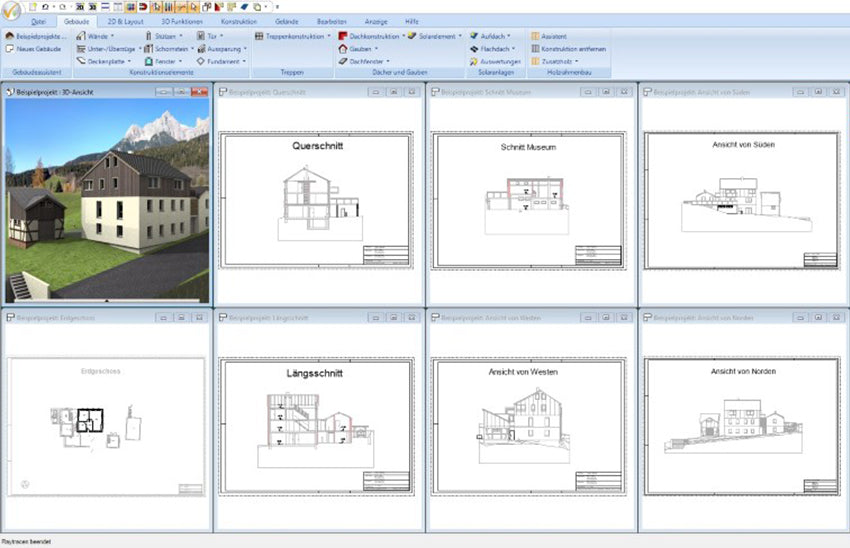Open the Dachkonstruktion dropdown menu

[402, 36]
